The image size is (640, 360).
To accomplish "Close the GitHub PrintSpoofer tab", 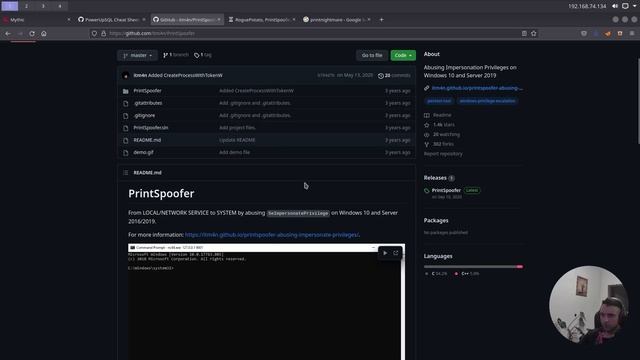I will tap(219, 20).
